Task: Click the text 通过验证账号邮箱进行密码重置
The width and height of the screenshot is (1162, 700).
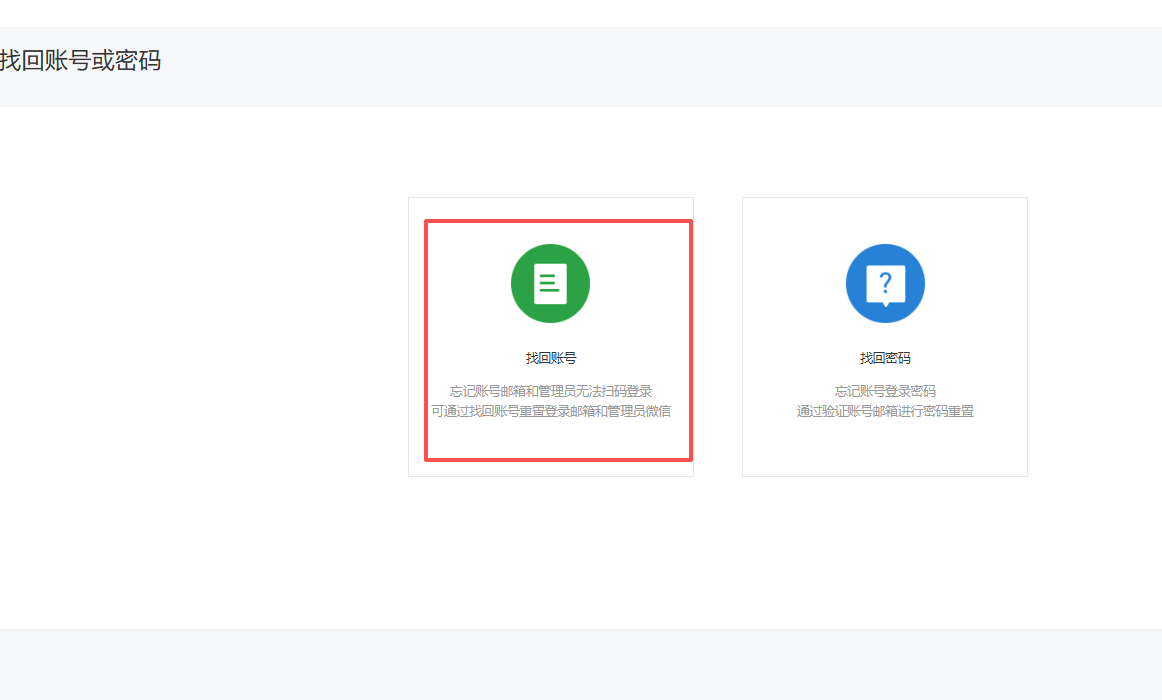Action: click(x=885, y=410)
